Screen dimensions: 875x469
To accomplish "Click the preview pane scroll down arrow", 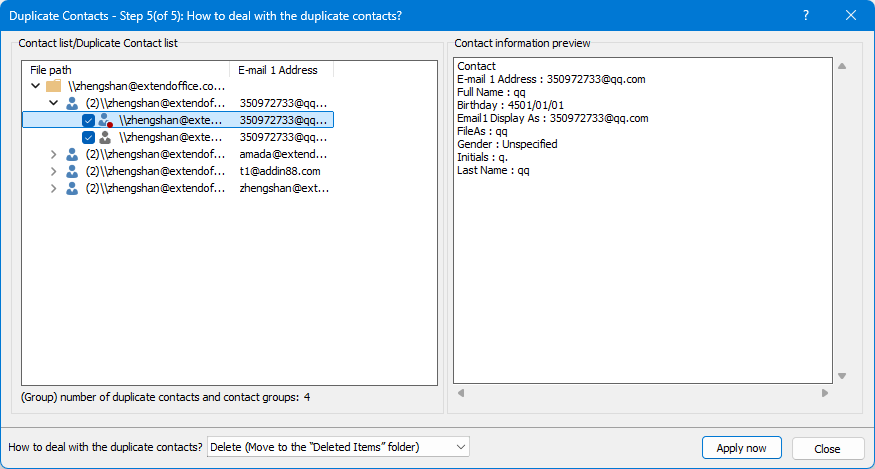I will (x=842, y=376).
